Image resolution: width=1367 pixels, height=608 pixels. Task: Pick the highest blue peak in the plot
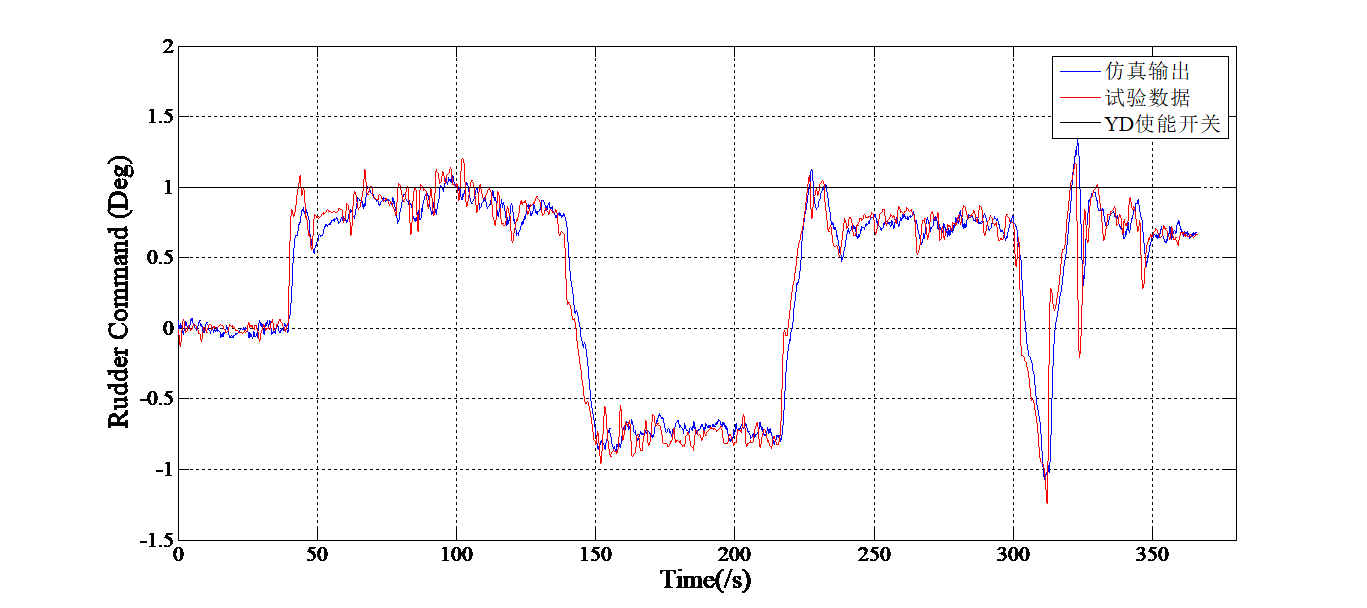click(x=1077, y=142)
